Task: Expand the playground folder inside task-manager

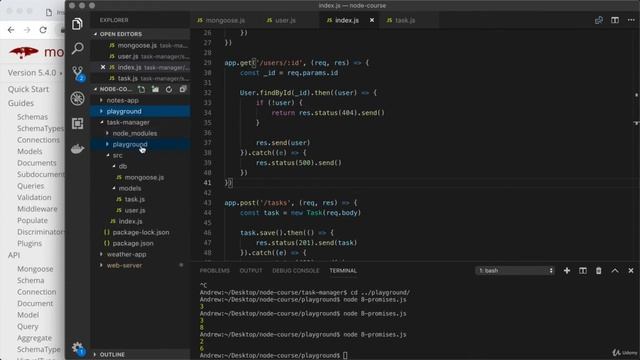Action: (x=140, y=144)
